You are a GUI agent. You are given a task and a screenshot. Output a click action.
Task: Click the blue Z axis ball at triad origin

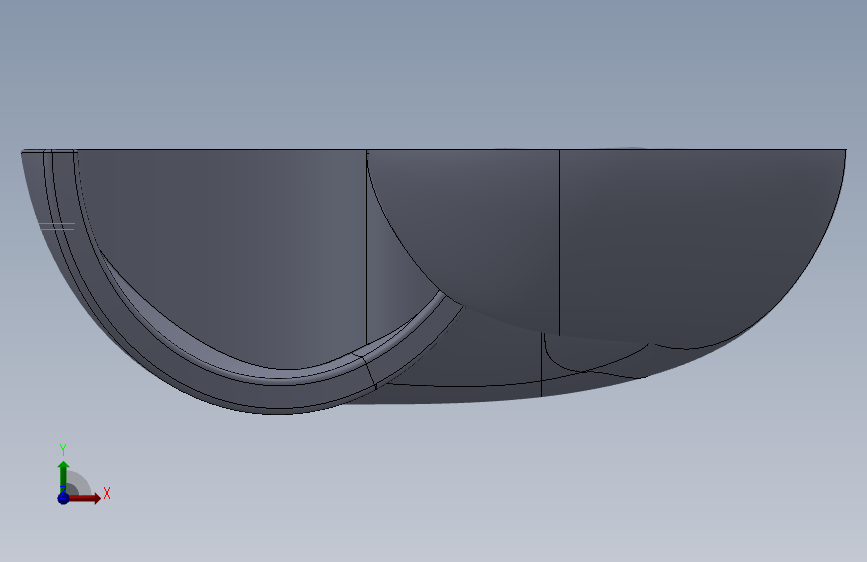[x=64, y=498]
